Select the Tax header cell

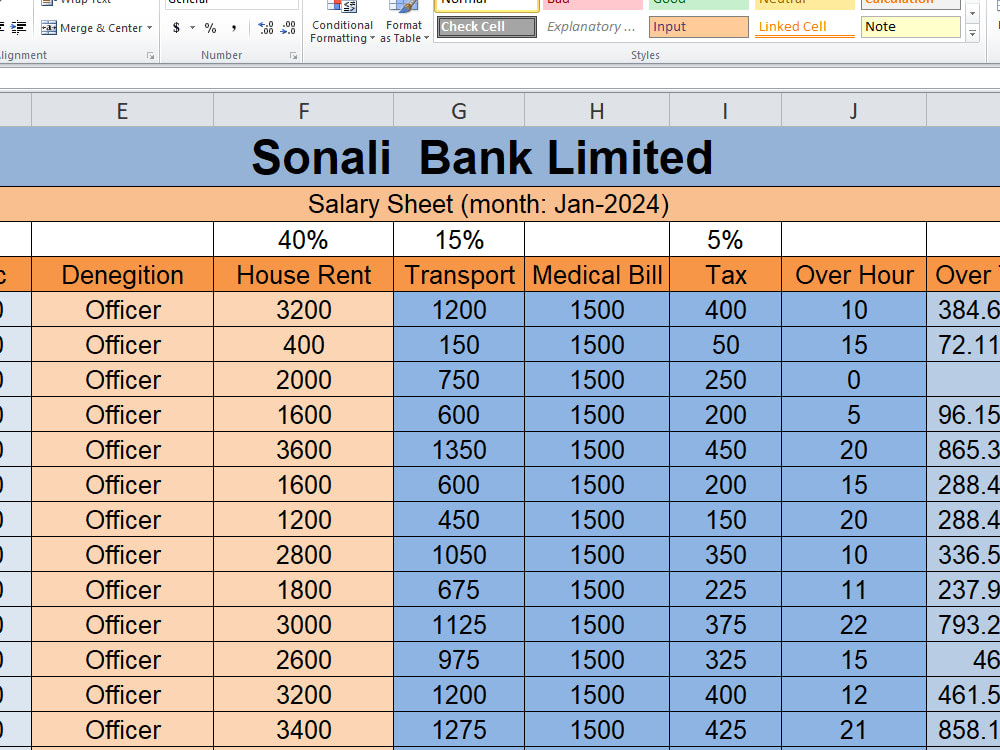[x=725, y=275]
